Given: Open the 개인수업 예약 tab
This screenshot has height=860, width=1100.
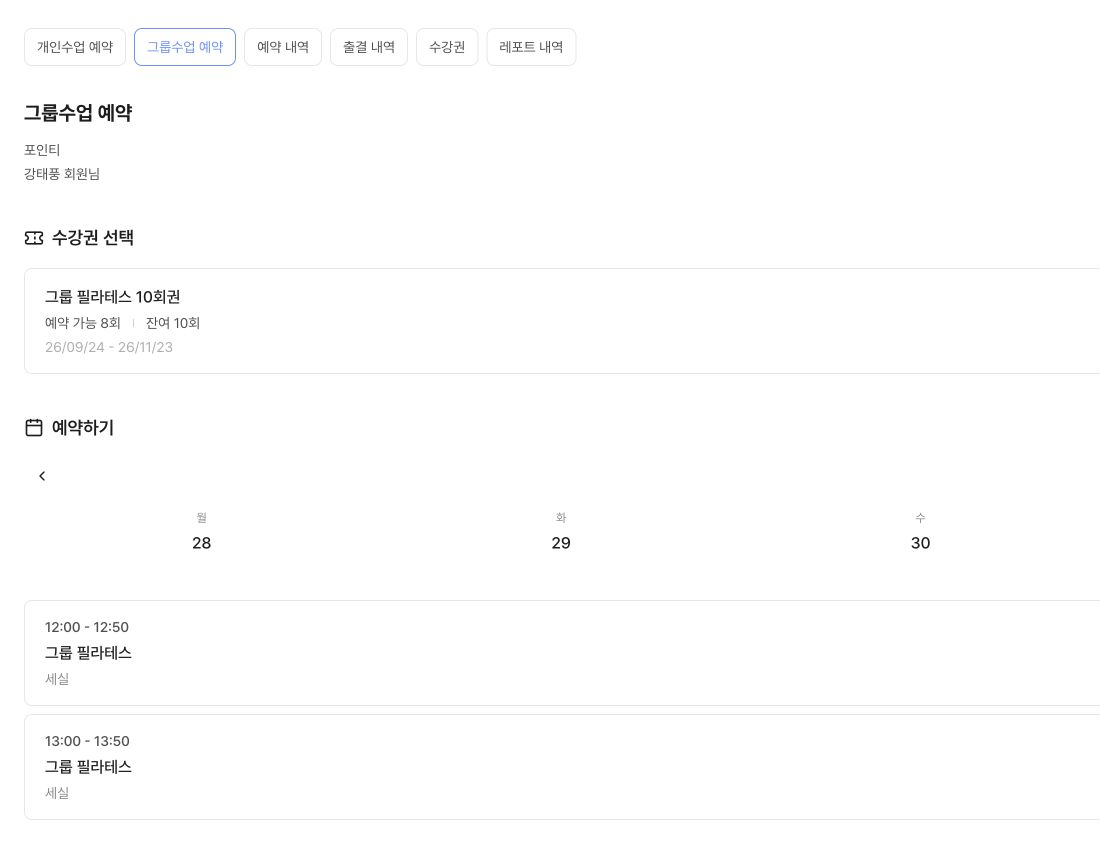Looking at the screenshot, I should click(75, 47).
